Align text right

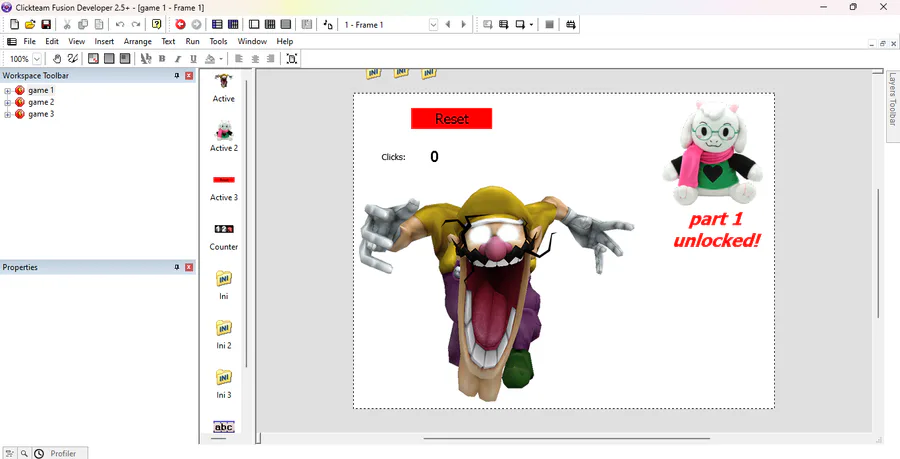tap(270, 59)
